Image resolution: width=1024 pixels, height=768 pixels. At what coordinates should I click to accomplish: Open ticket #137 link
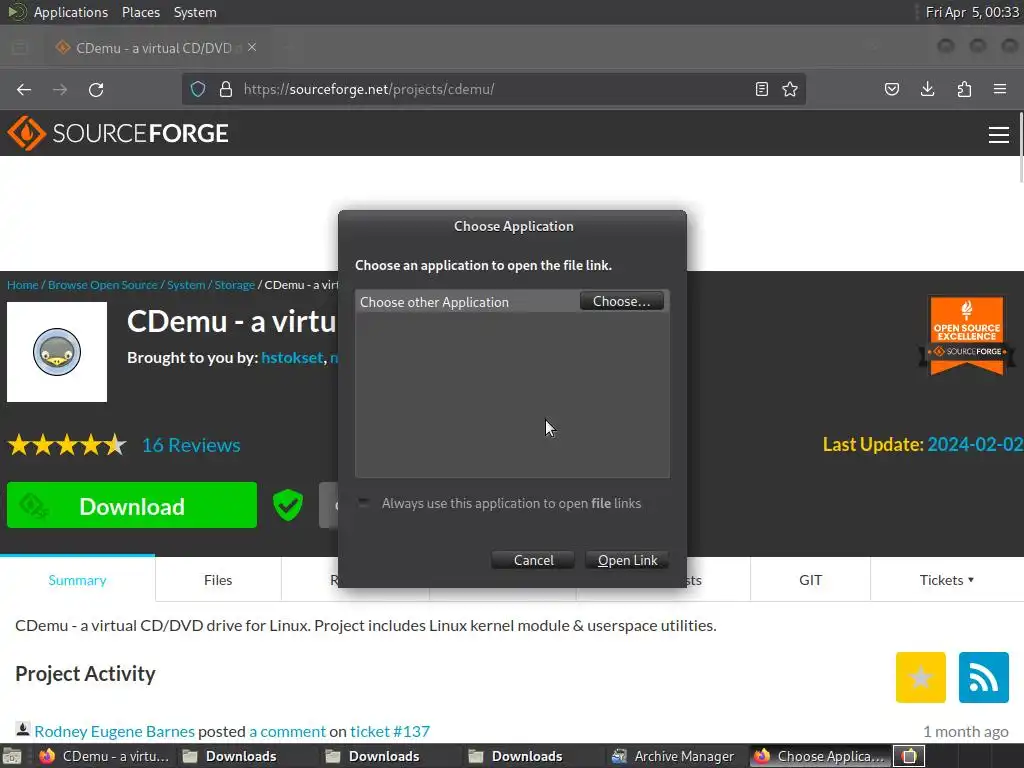[x=390, y=731]
